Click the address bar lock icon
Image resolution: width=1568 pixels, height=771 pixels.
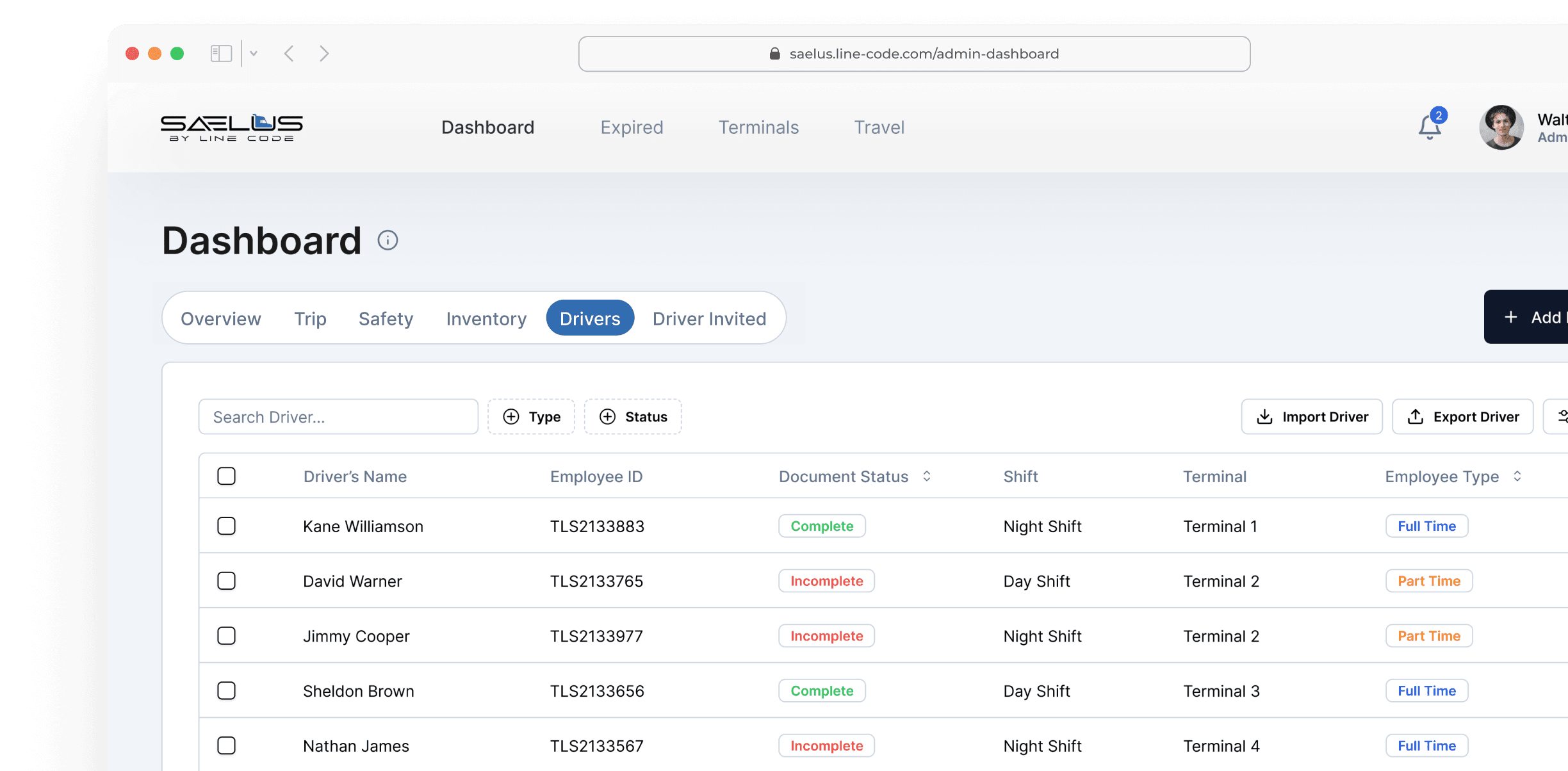pyautogui.click(x=774, y=54)
